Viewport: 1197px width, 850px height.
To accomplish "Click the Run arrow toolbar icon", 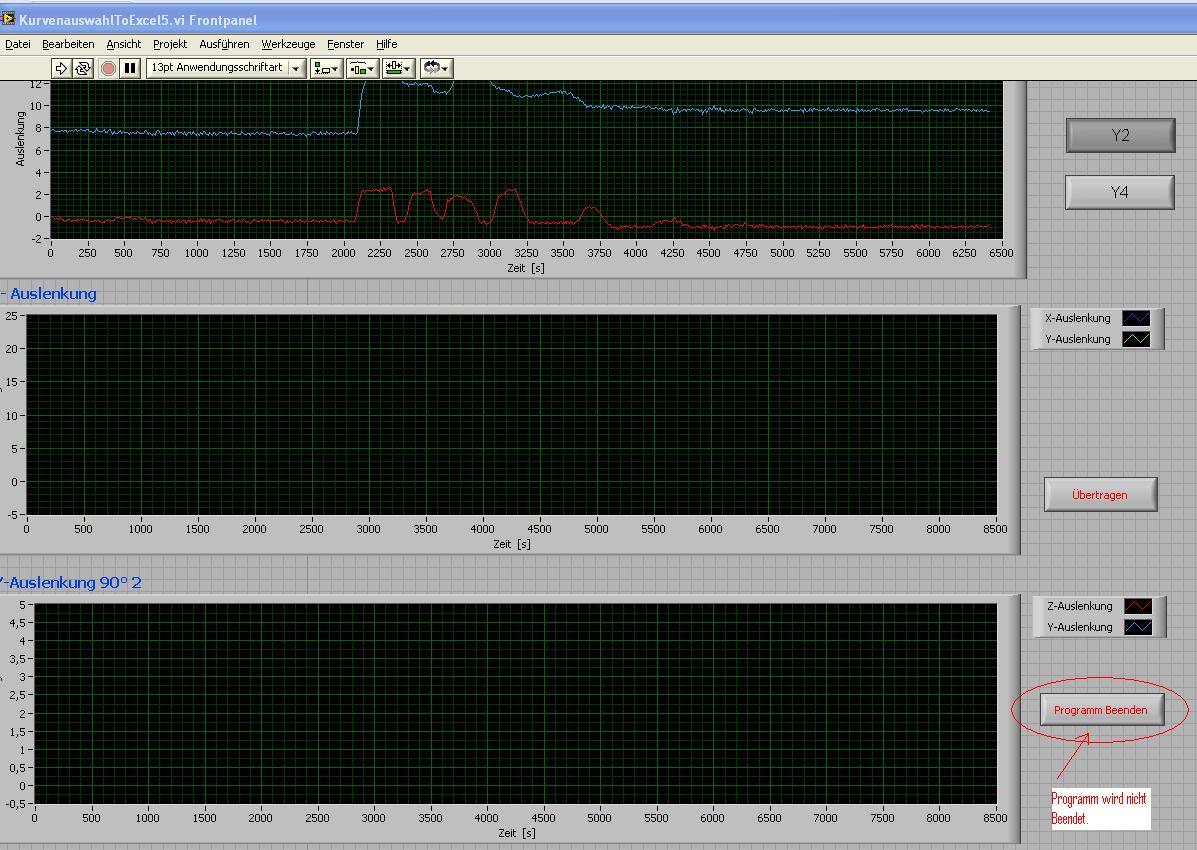I will point(61,68).
